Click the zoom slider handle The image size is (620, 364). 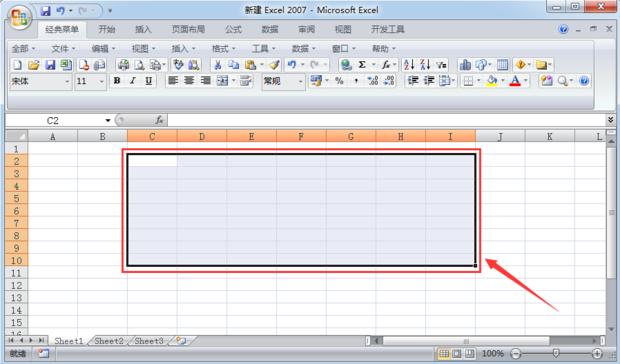pyautogui.click(x=556, y=353)
